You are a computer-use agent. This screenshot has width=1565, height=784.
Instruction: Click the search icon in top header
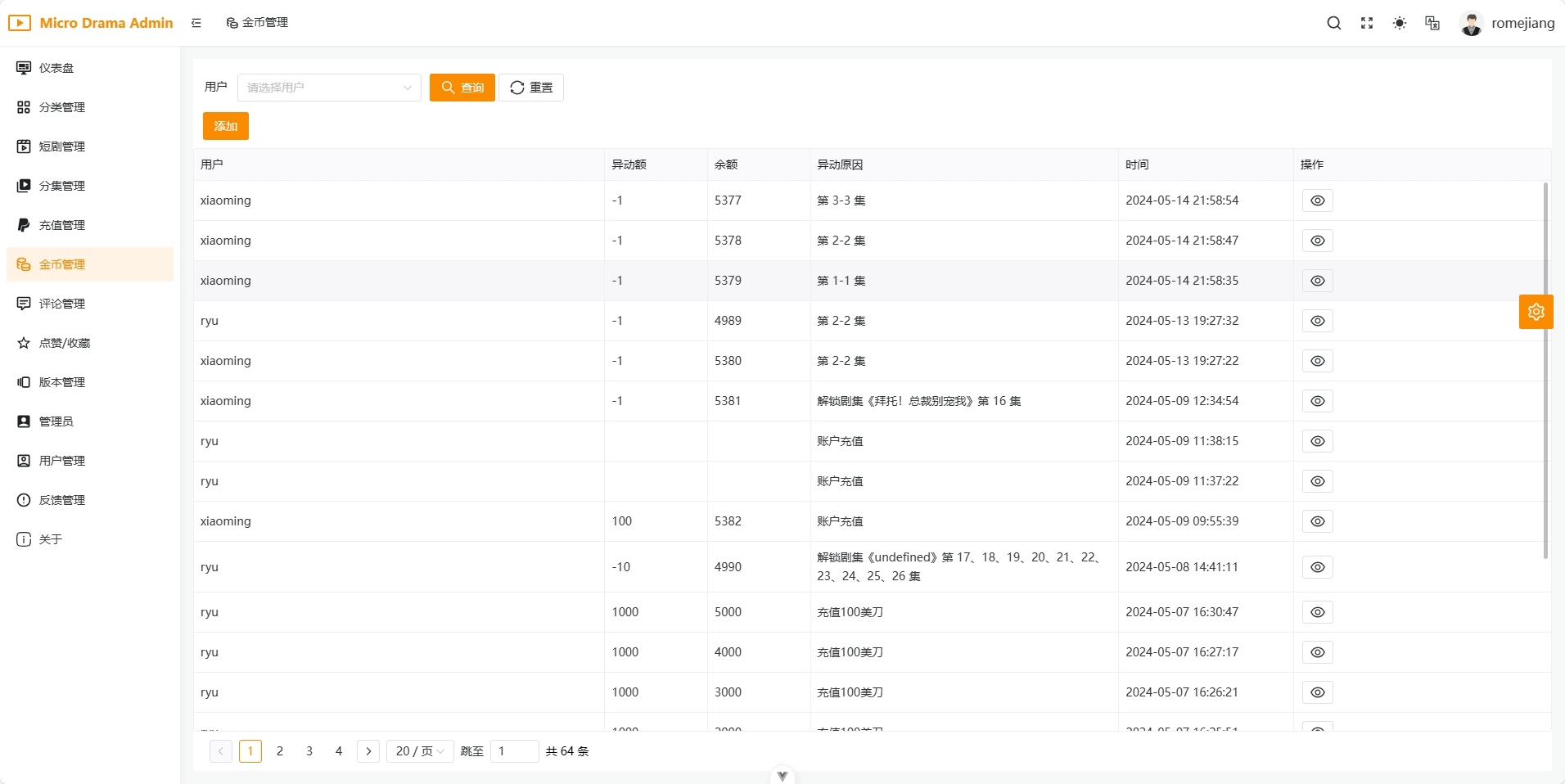coord(1333,23)
